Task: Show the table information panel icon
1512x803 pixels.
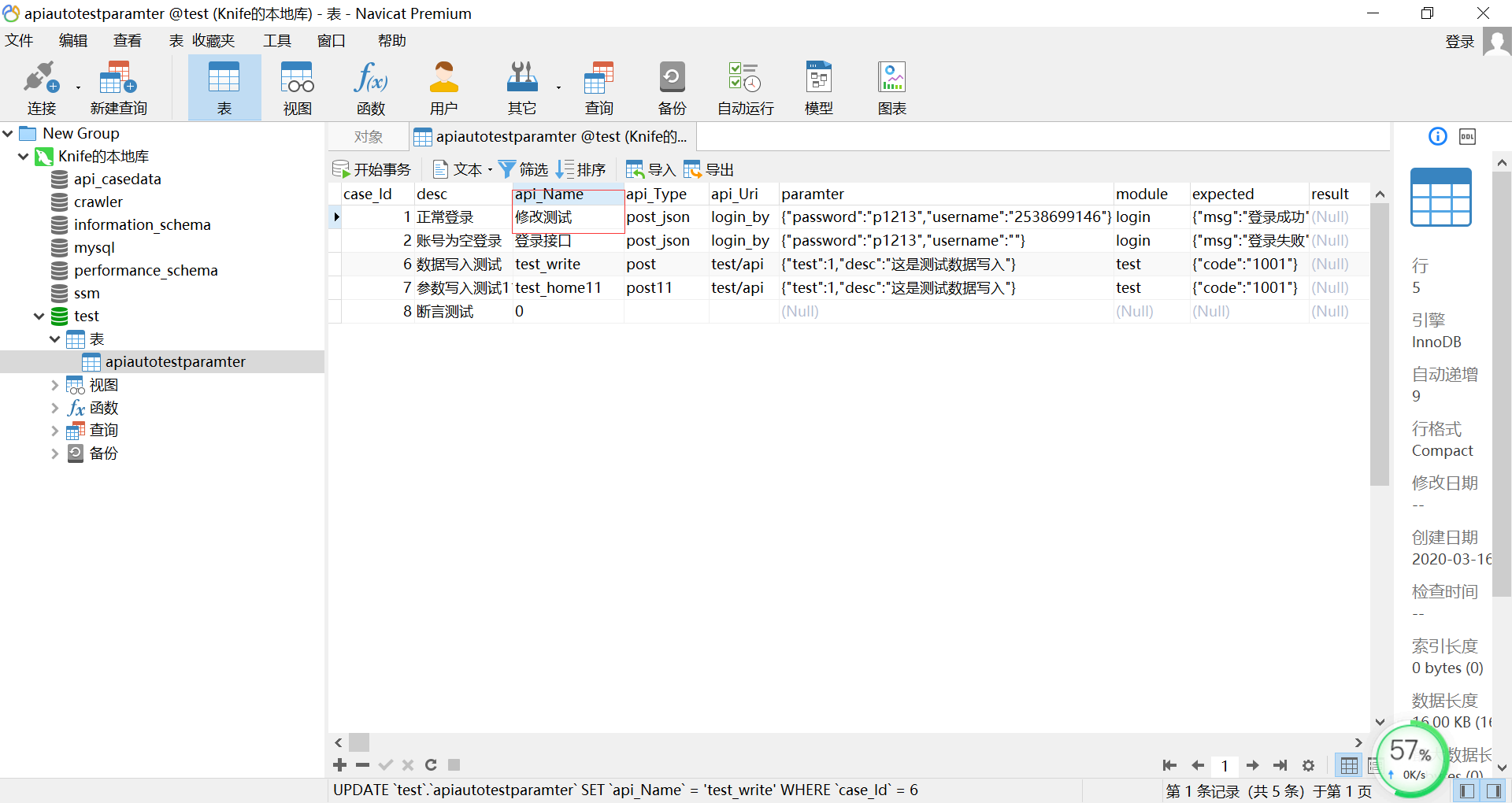Action: pos(1438,136)
